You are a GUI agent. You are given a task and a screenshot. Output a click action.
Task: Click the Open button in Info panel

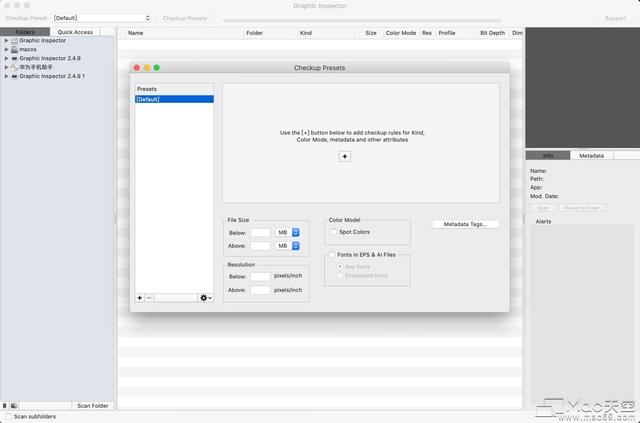tap(542, 208)
